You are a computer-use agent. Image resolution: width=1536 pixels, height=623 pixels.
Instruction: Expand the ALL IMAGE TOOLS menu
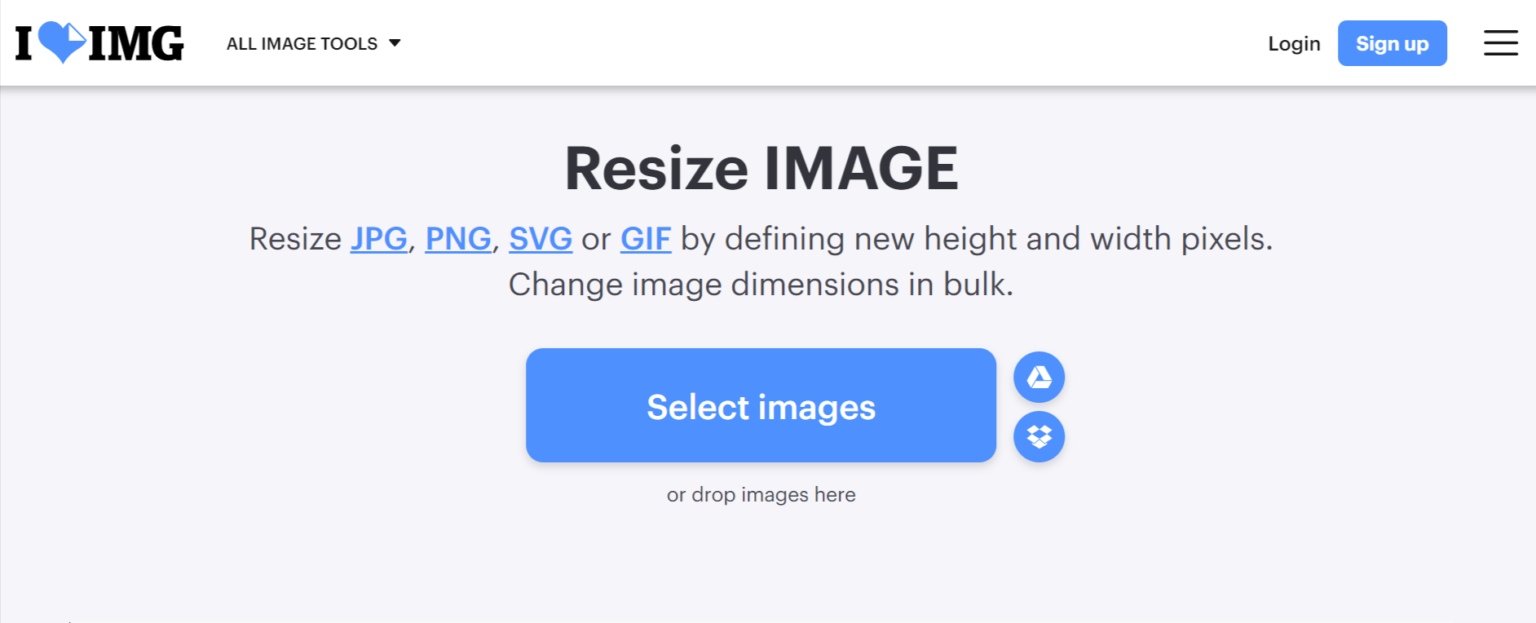click(302, 43)
